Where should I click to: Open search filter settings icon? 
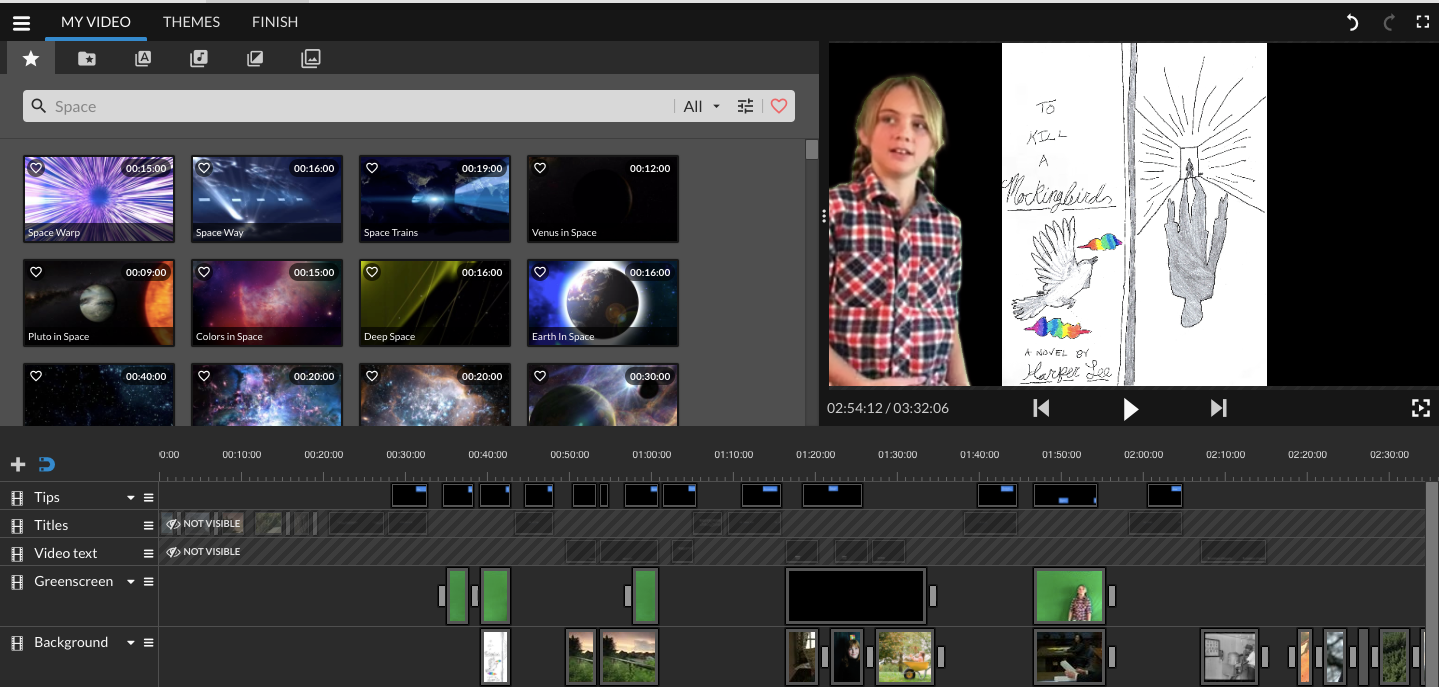pyautogui.click(x=745, y=106)
